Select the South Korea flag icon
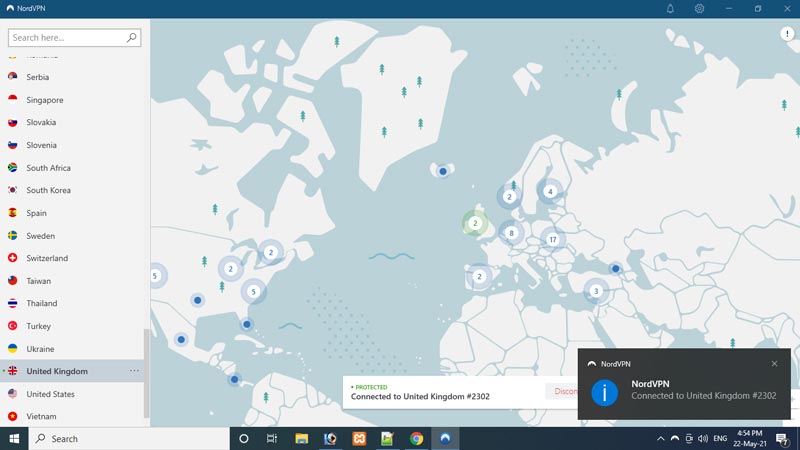The image size is (800, 450). point(13,190)
